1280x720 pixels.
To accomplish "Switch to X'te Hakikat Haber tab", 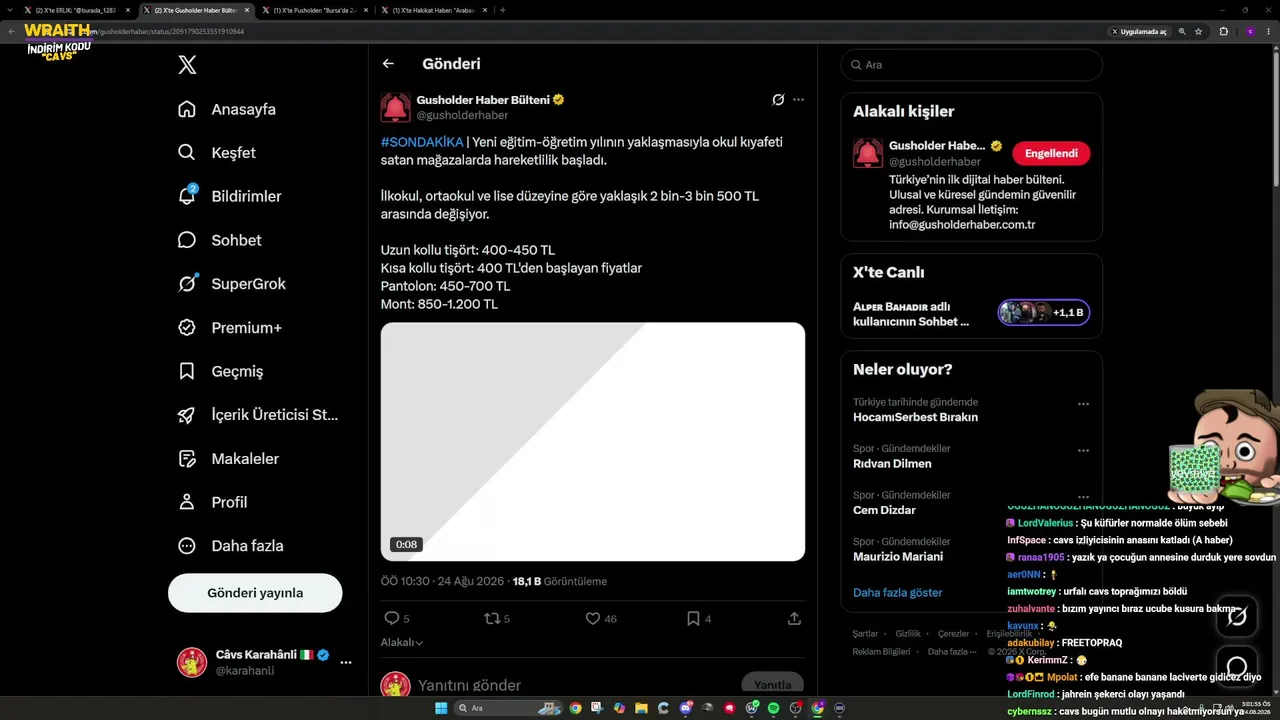I will [434, 10].
